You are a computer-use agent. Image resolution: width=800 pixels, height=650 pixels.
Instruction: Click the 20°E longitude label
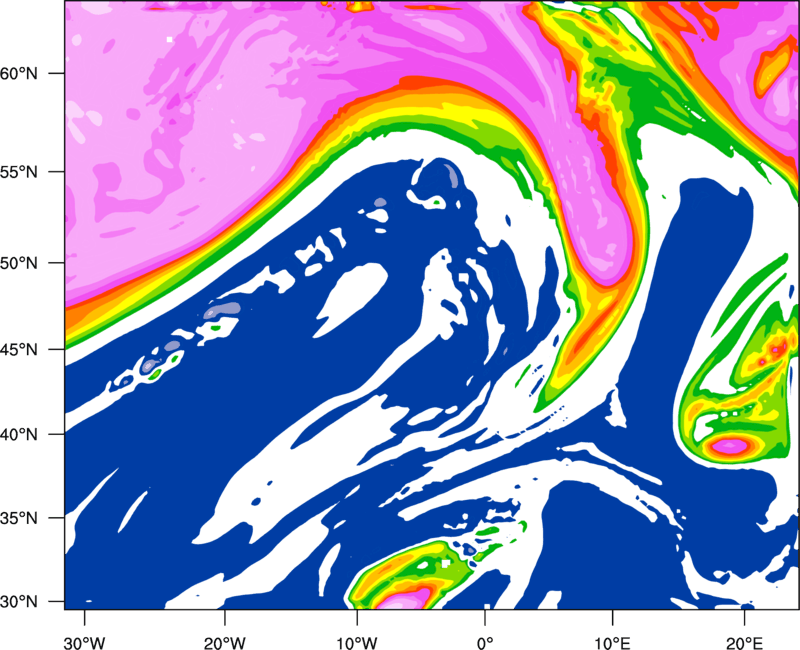(x=744, y=643)
